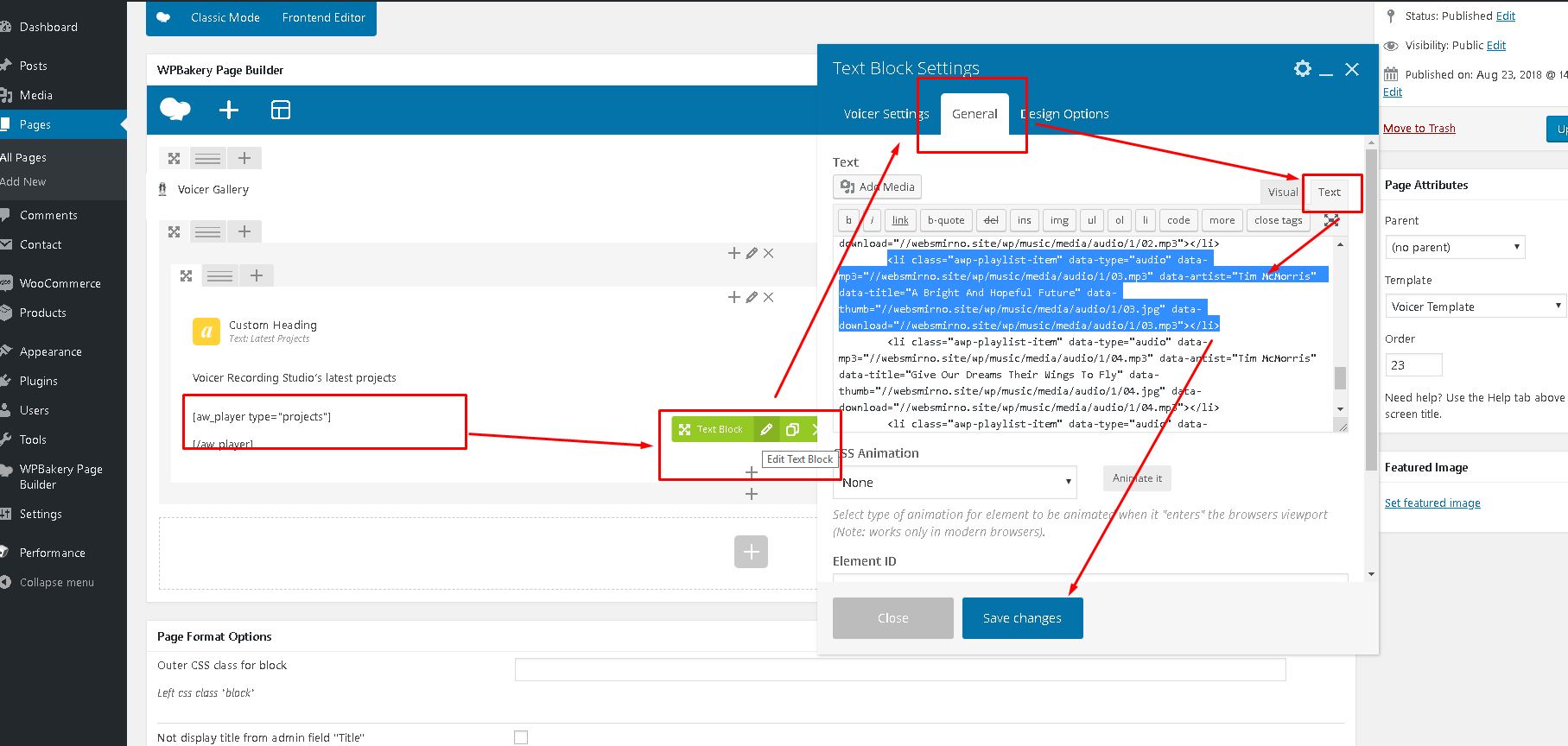
Task: Switch to Design Options tab
Action: coord(1064,114)
